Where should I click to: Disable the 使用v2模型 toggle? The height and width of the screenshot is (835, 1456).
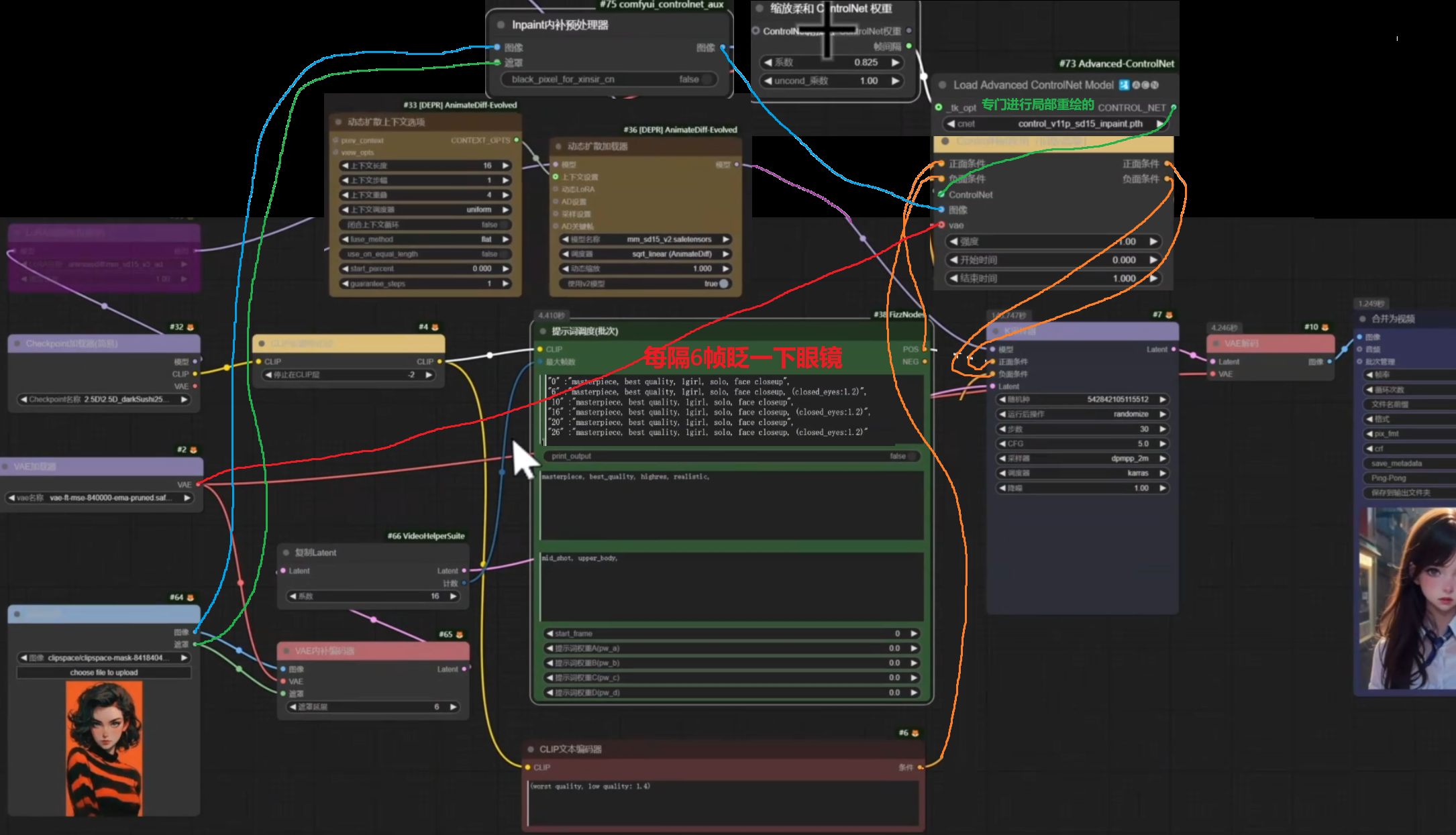pyautogui.click(x=723, y=284)
